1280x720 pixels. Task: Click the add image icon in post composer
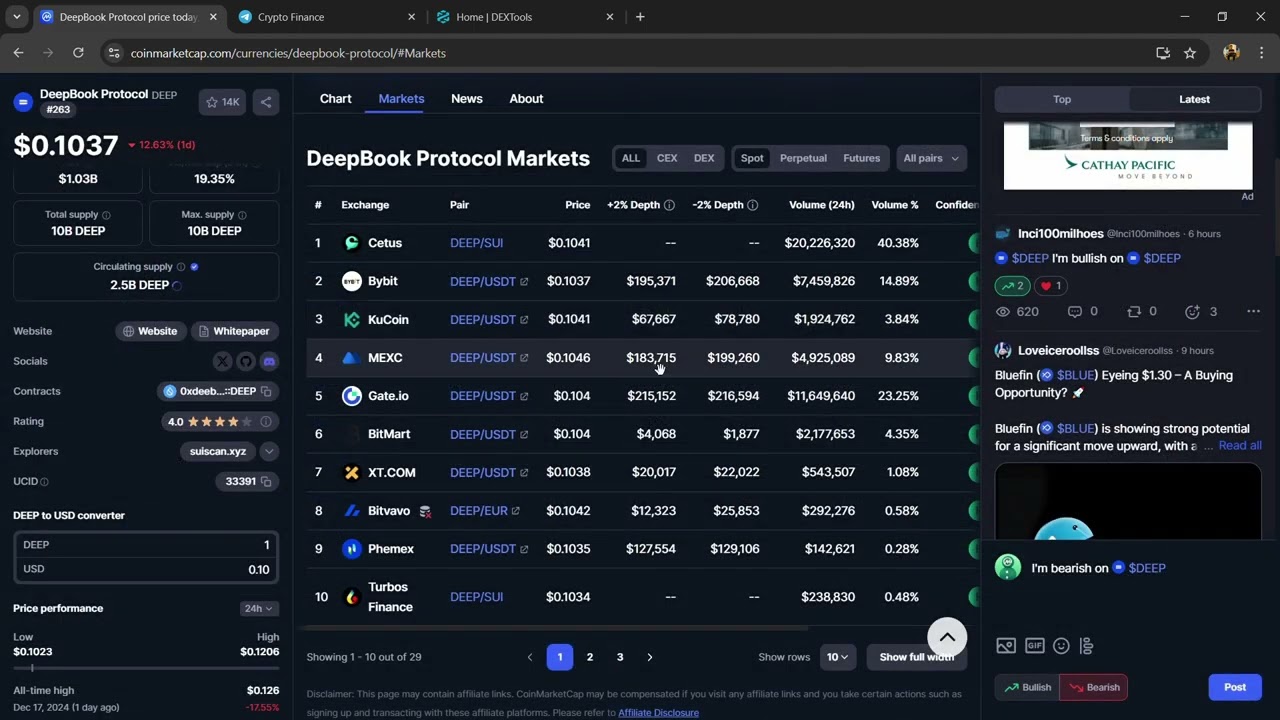(x=1006, y=646)
